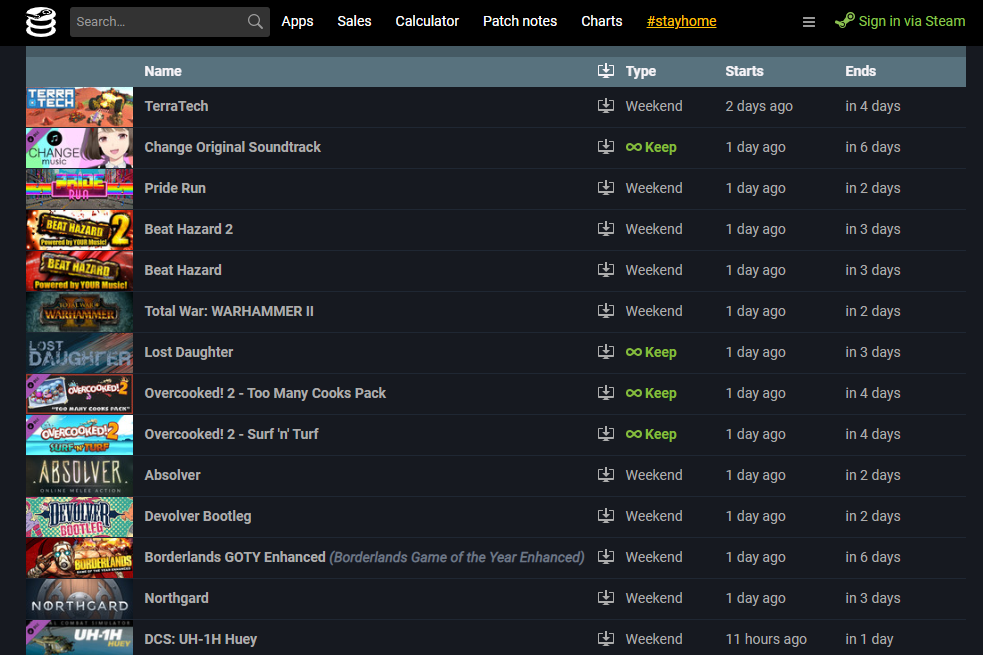Viewport: 983px width, 655px height.
Task: Click the TerraTech thumbnail image
Action: [x=80, y=107]
